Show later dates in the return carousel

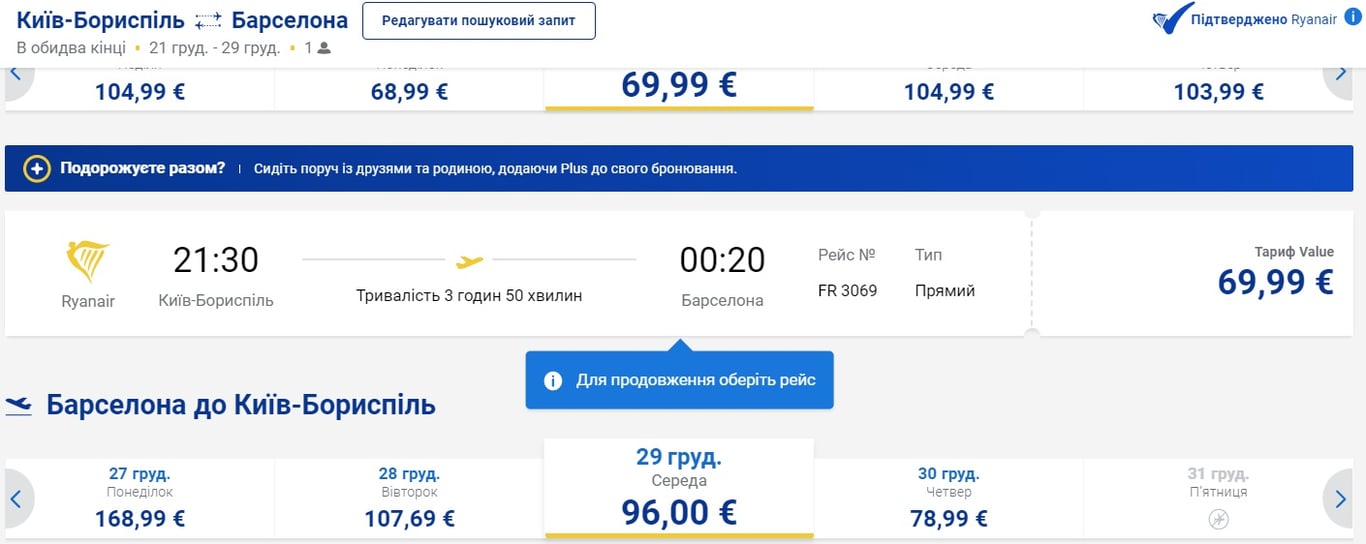1342,498
